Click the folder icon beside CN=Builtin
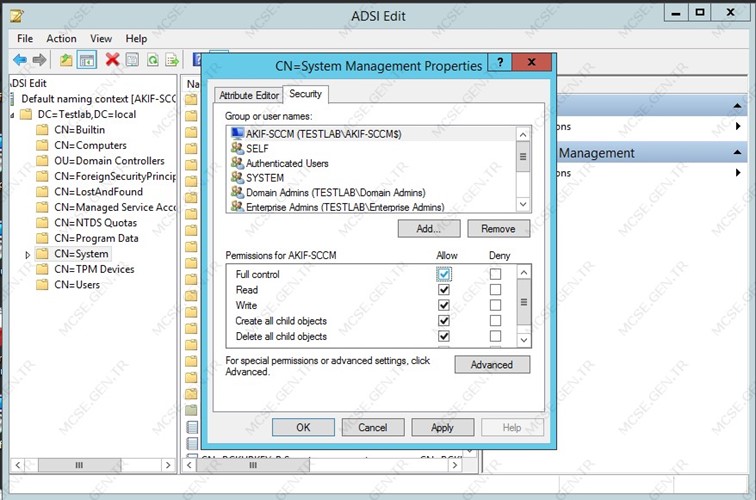This screenshot has width=756, height=500. pos(42,130)
